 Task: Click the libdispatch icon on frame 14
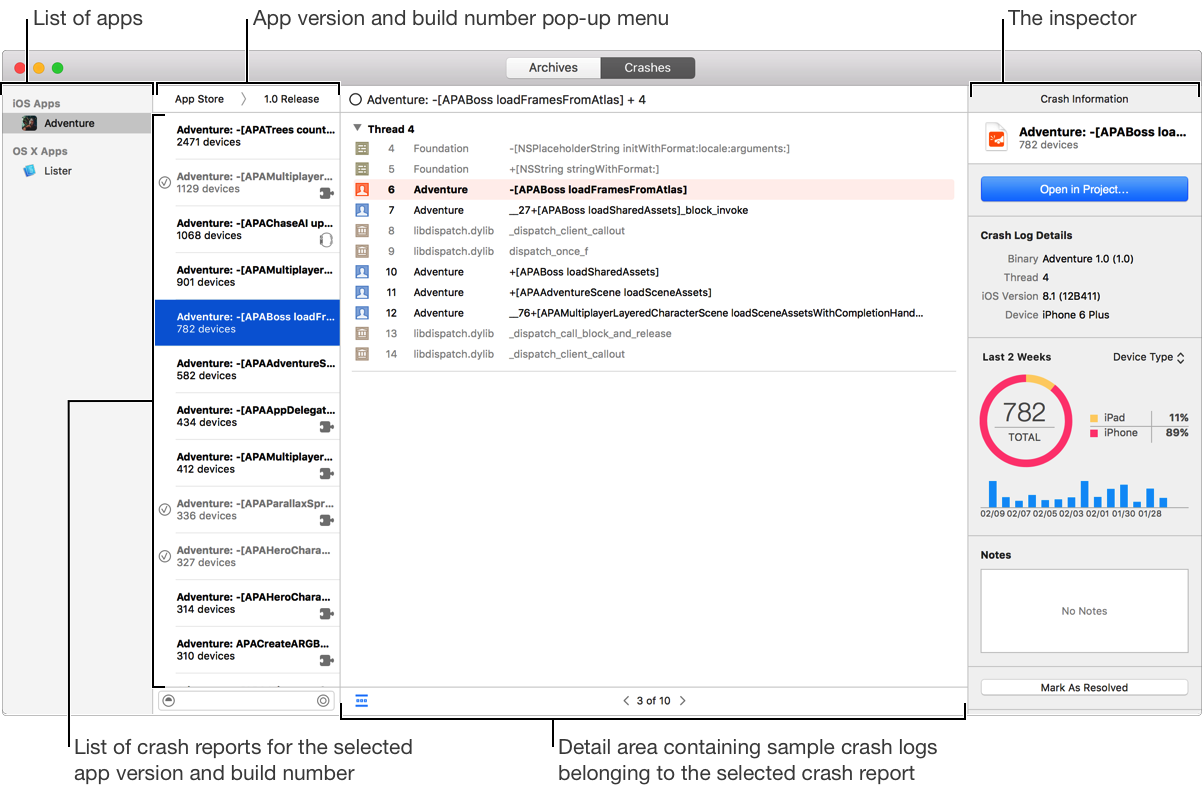(362, 354)
